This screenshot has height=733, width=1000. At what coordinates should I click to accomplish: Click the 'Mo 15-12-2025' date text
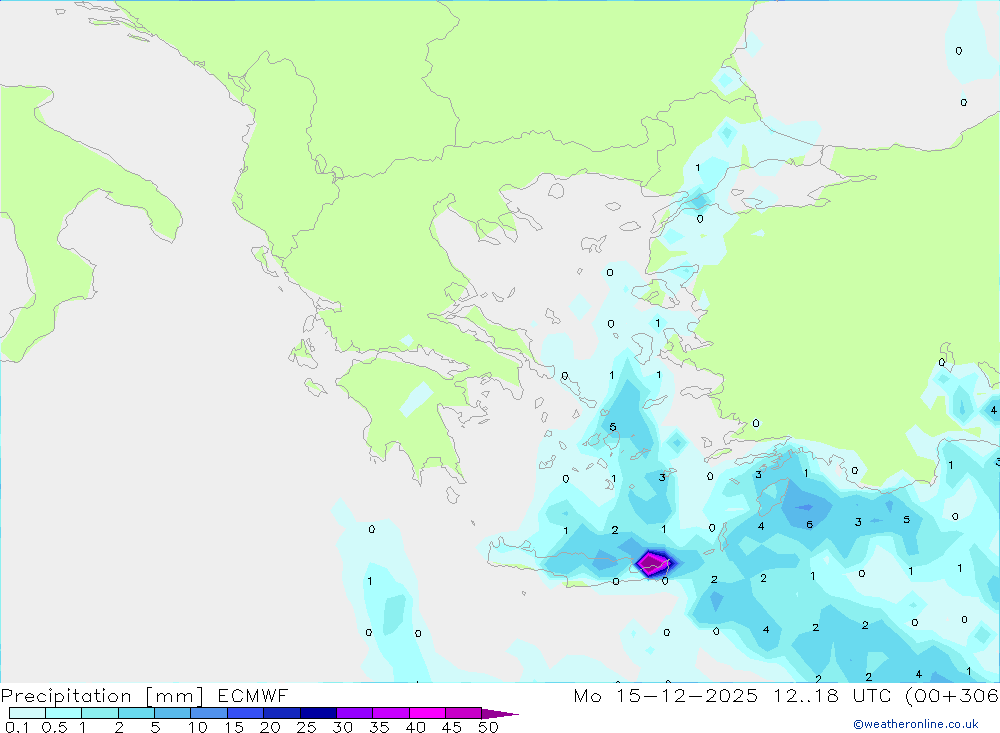coord(666,696)
